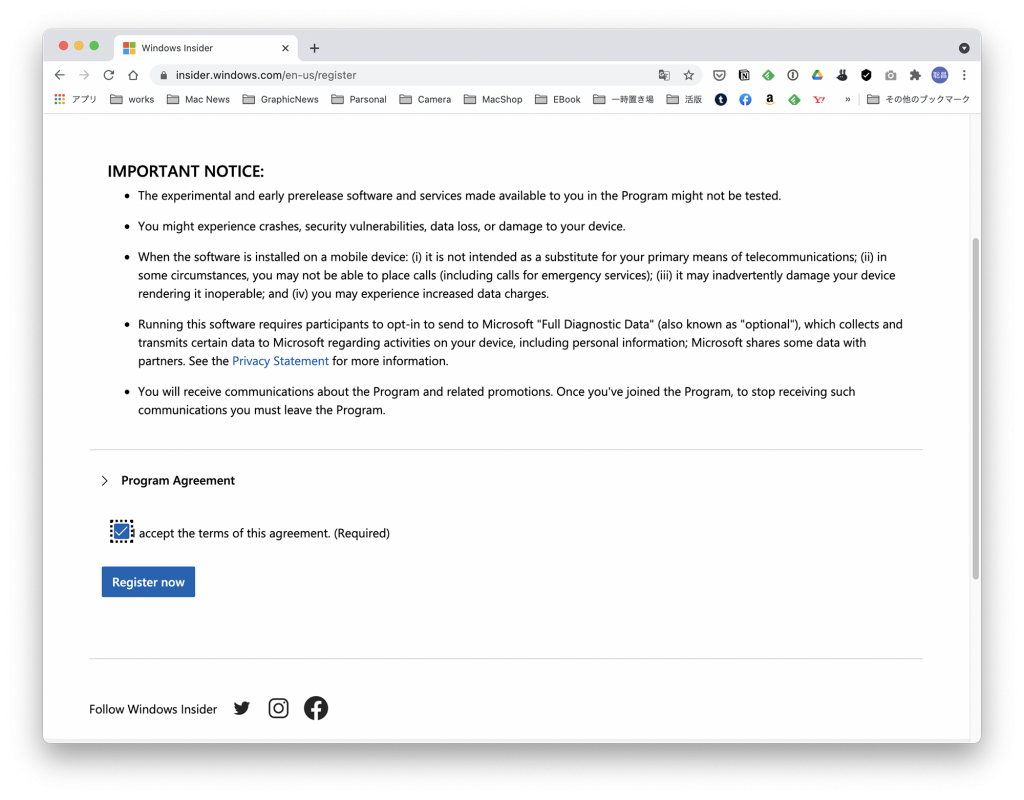View site security lock info
1024x800 pixels.
pos(163,75)
